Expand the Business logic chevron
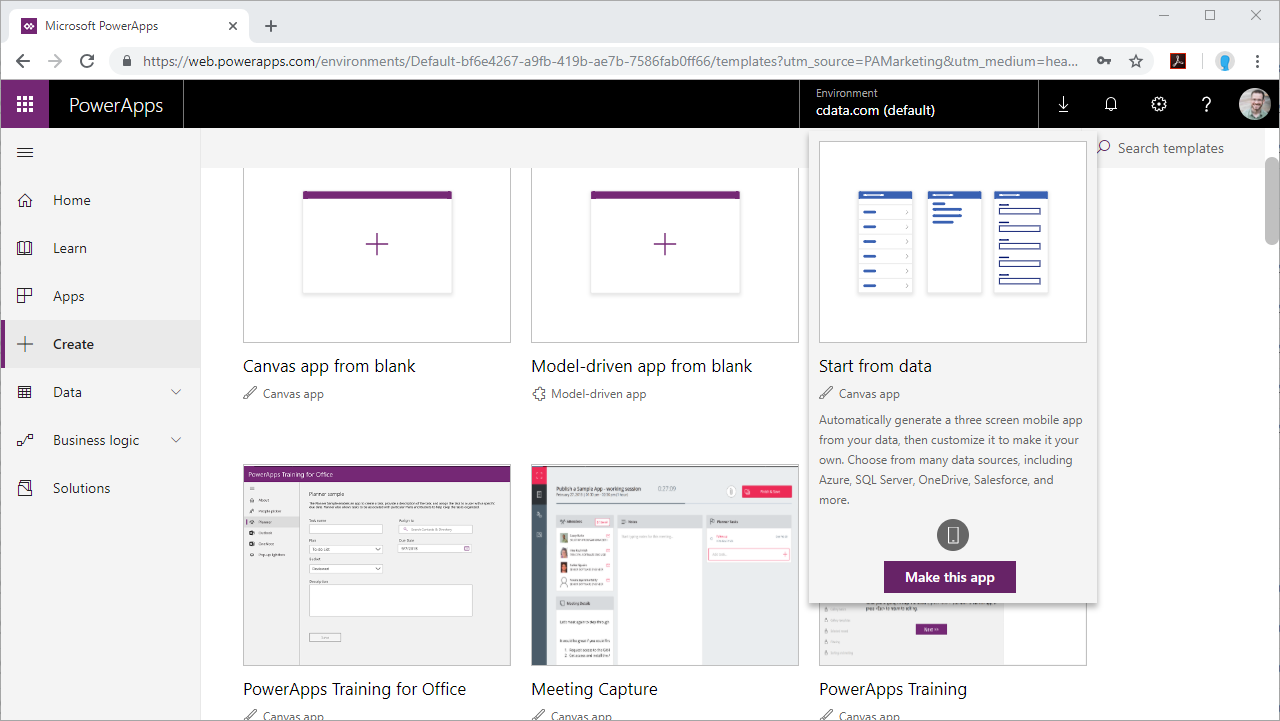The image size is (1280, 721). 176,440
